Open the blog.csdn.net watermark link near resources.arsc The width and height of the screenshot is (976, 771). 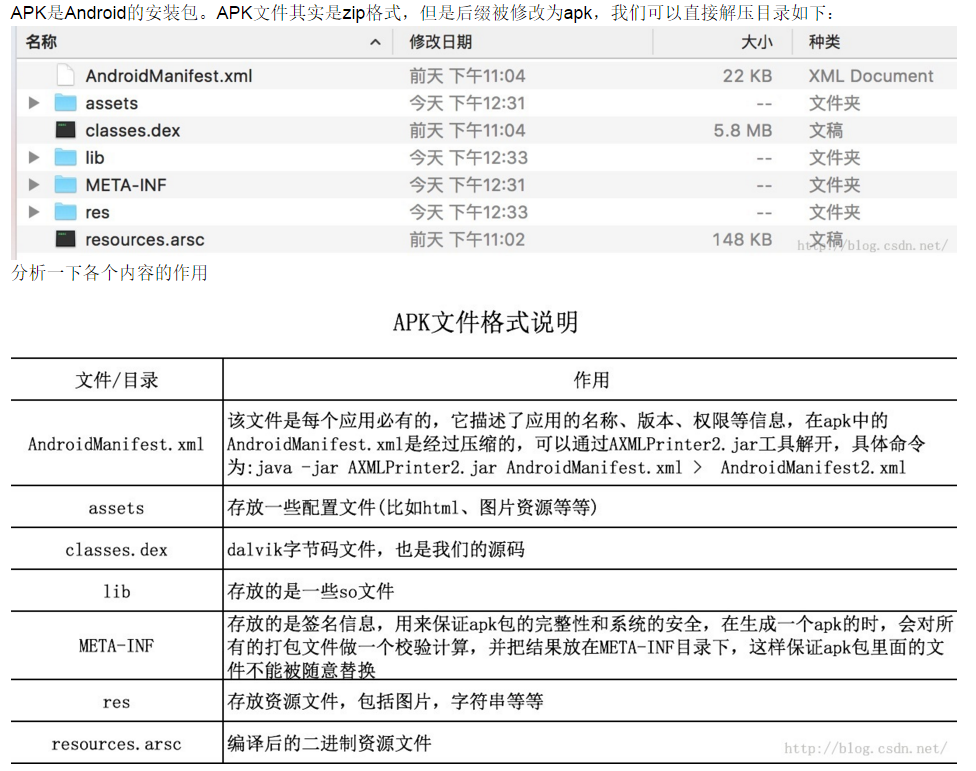(872, 245)
